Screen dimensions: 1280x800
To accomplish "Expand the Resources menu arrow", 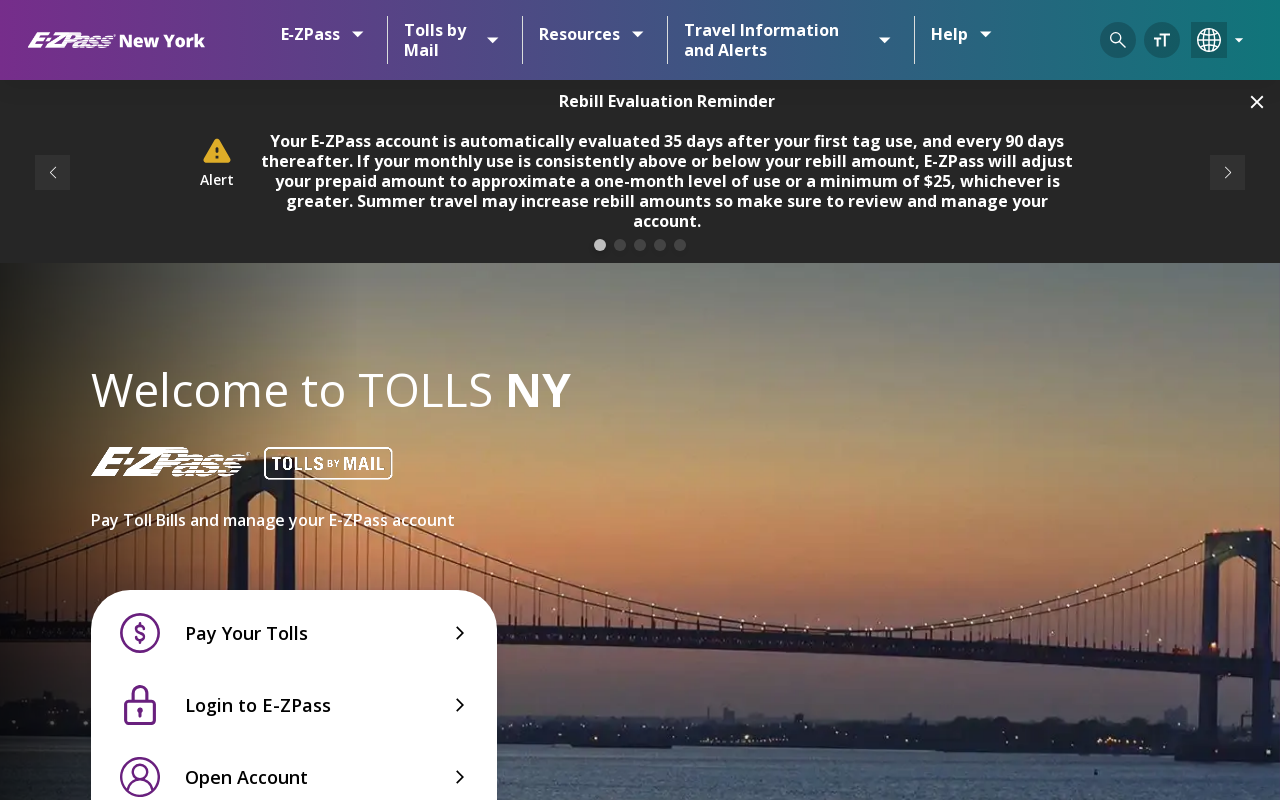I will [637, 34].
